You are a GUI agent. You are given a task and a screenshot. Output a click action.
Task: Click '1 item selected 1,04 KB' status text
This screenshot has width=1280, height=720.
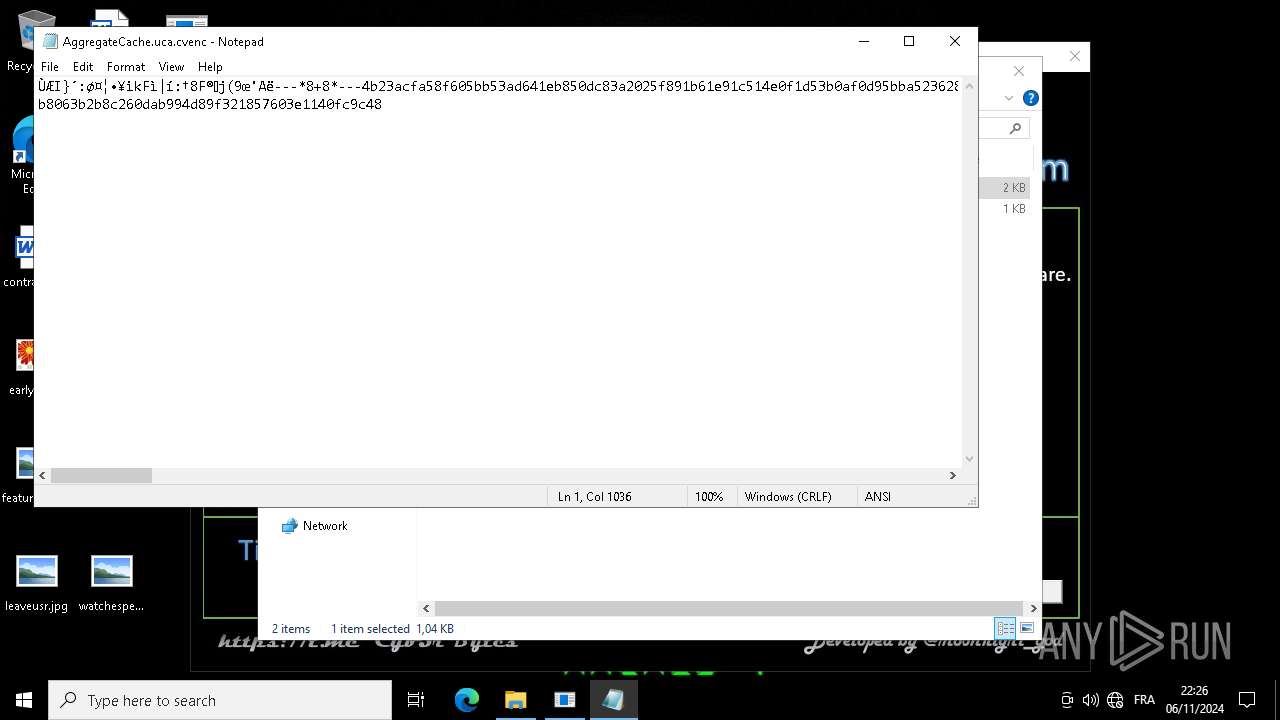392,629
